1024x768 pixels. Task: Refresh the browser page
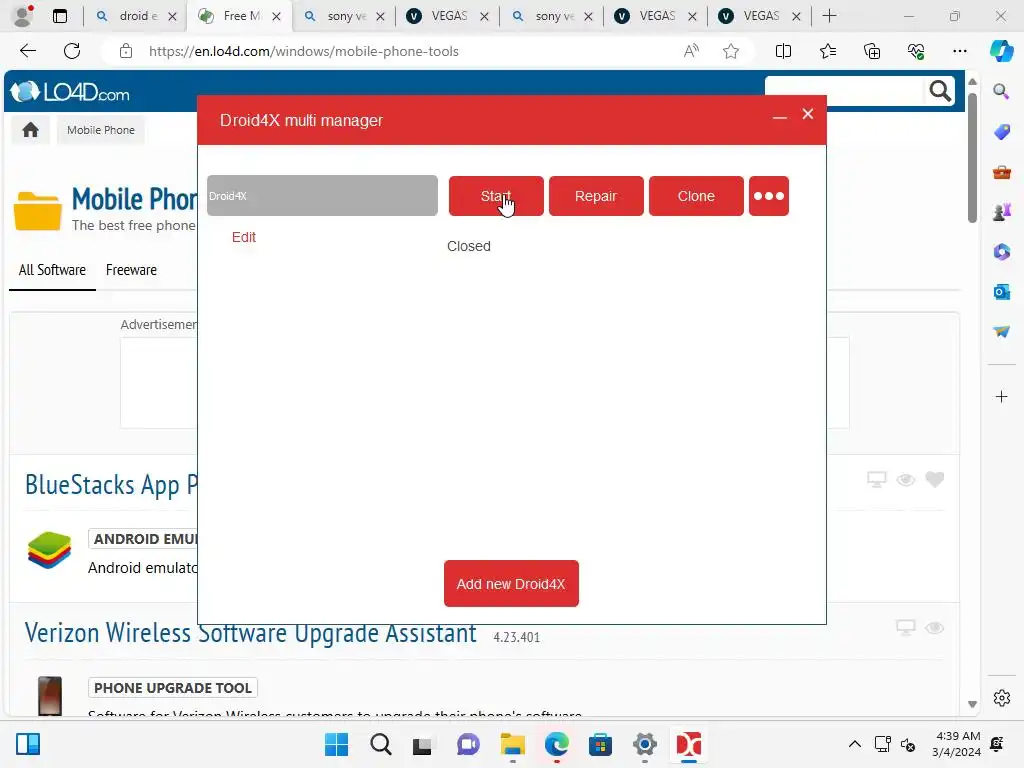tap(72, 51)
